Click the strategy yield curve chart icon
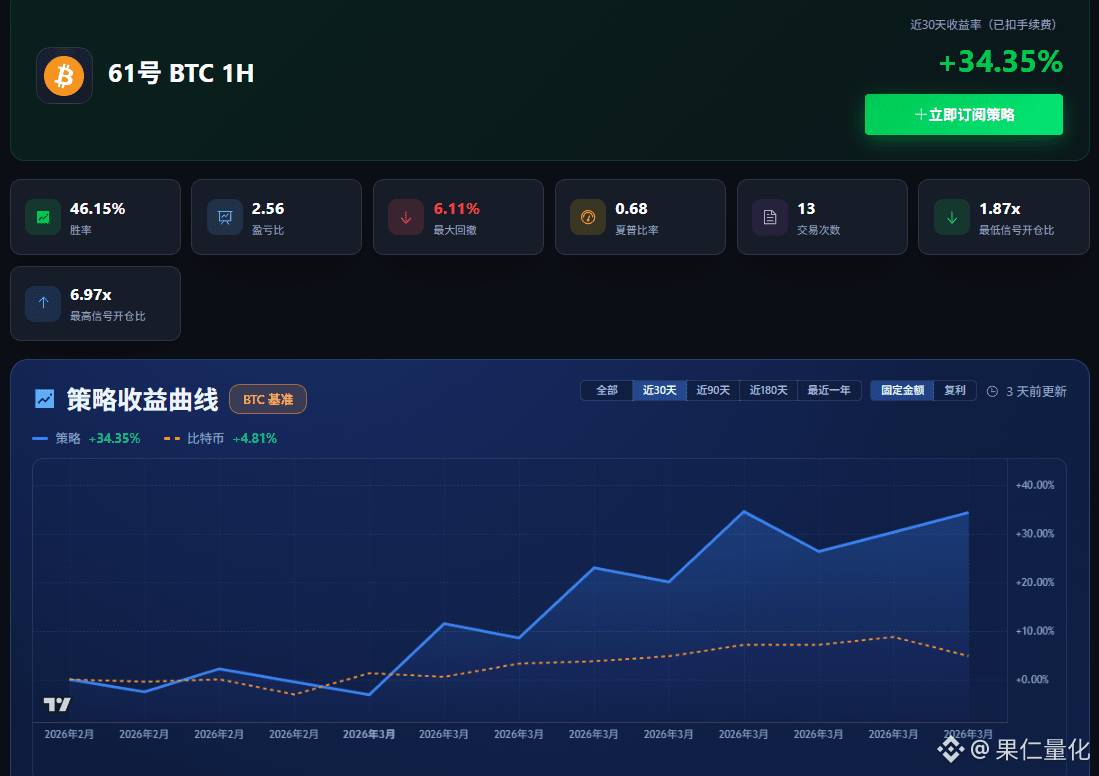 click(x=45, y=399)
